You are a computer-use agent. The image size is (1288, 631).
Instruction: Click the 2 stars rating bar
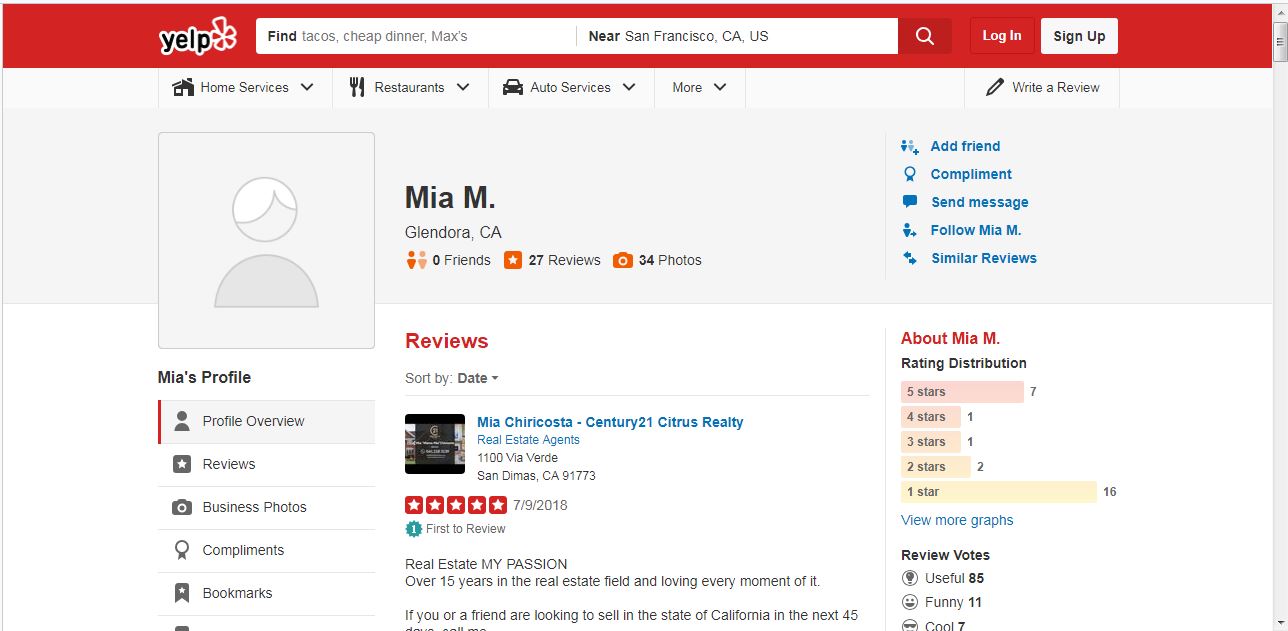point(936,467)
